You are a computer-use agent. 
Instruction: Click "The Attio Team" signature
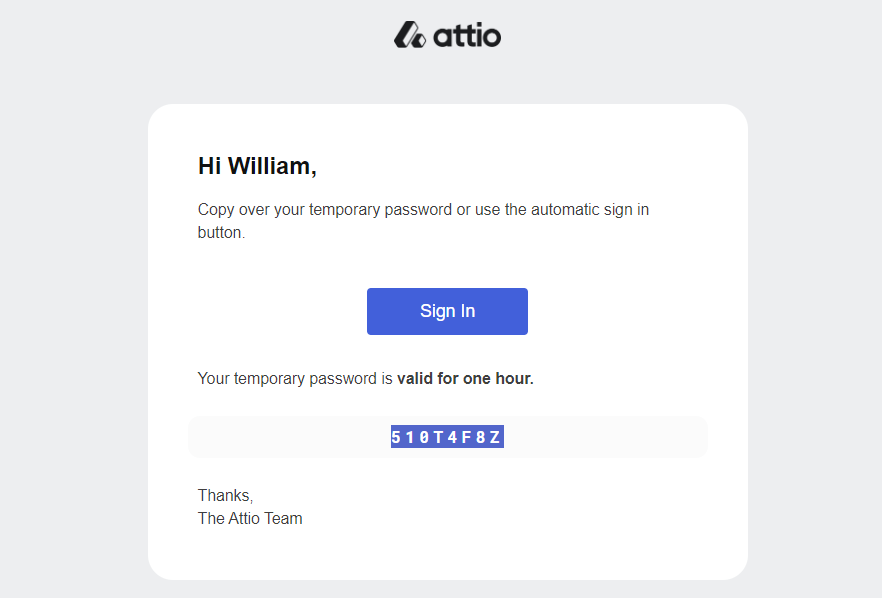click(x=250, y=518)
